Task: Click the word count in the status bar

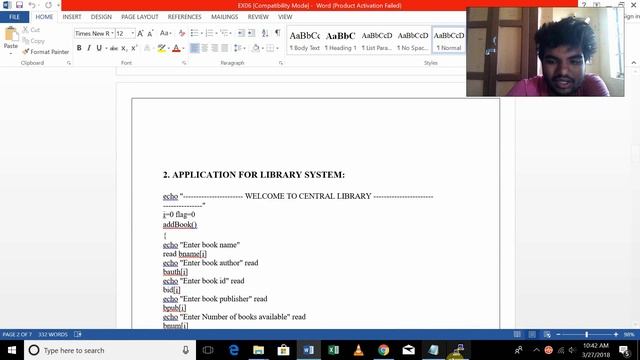Action: (x=53, y=334)
